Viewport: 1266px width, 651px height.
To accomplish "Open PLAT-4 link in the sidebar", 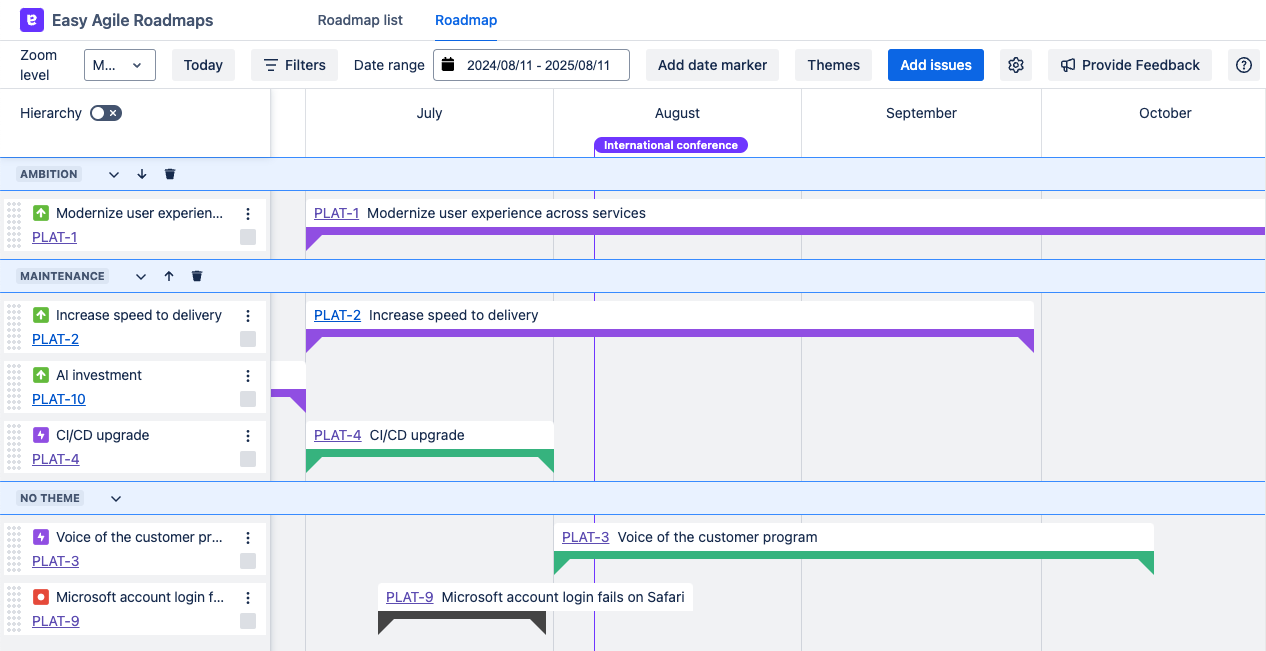I will (56, 459).
